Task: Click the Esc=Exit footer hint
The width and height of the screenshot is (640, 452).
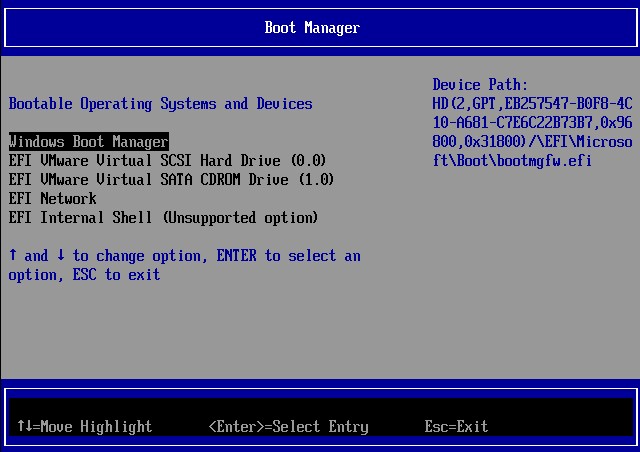Action: point(456,427)
